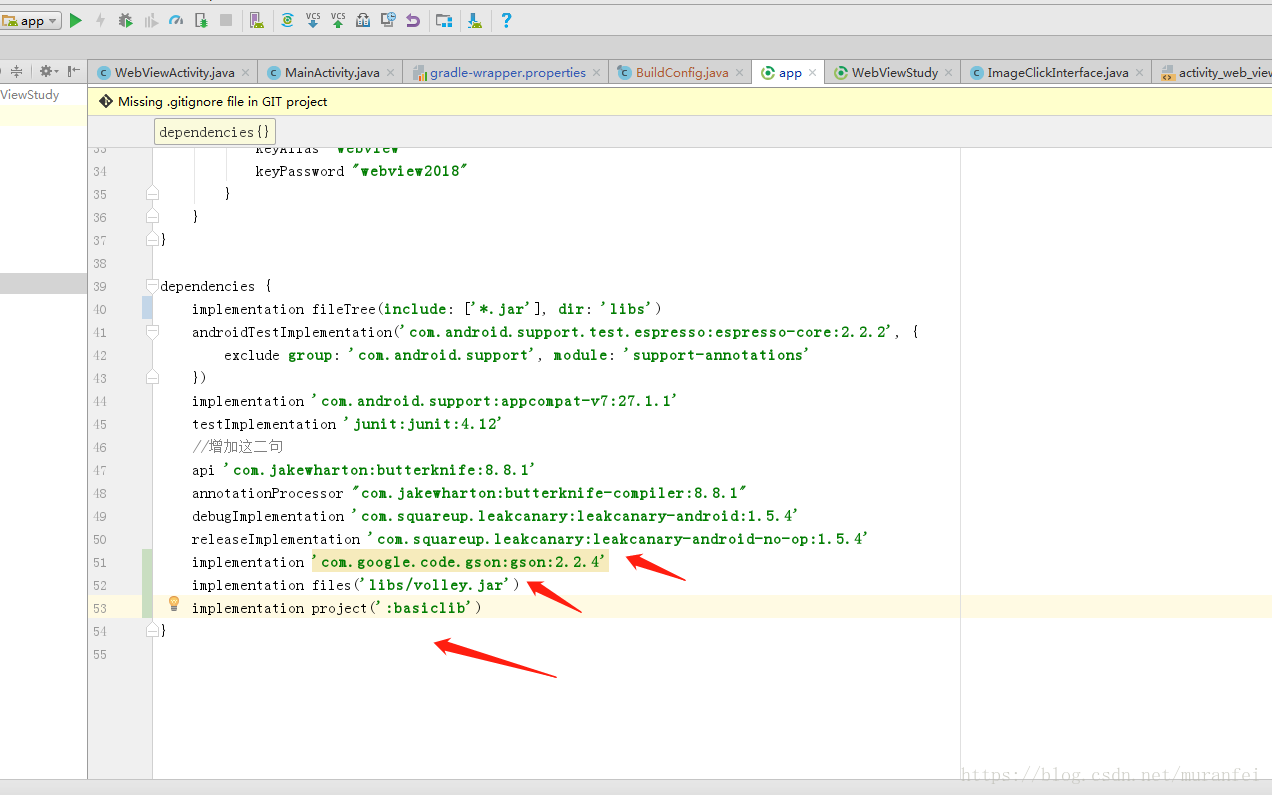Click the exclude group support-annotations line

[516, 355]
